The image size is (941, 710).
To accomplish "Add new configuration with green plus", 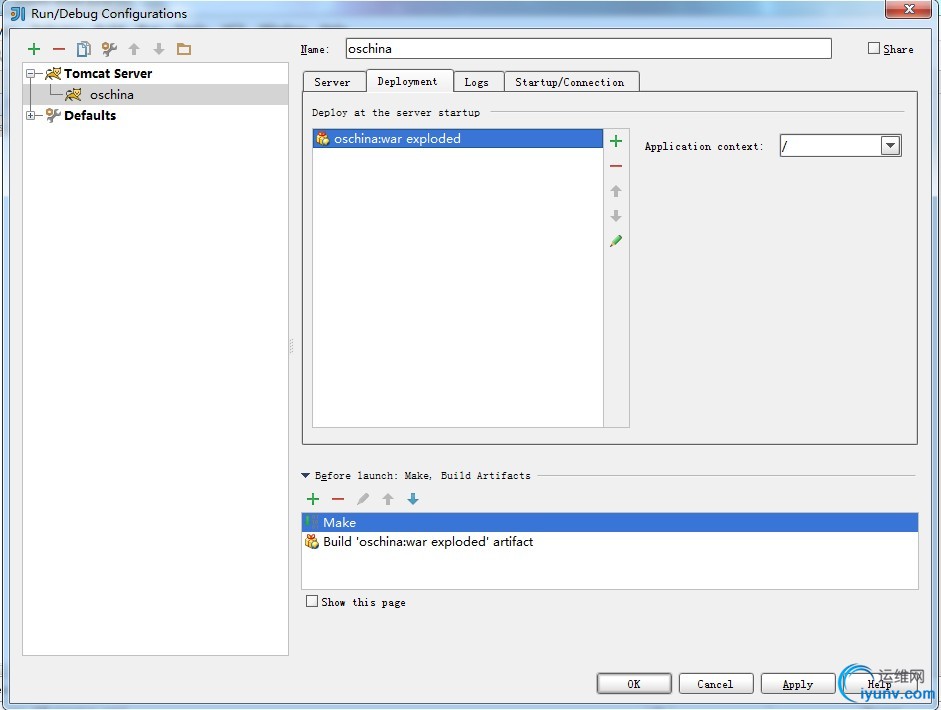I will coord(34,49).
